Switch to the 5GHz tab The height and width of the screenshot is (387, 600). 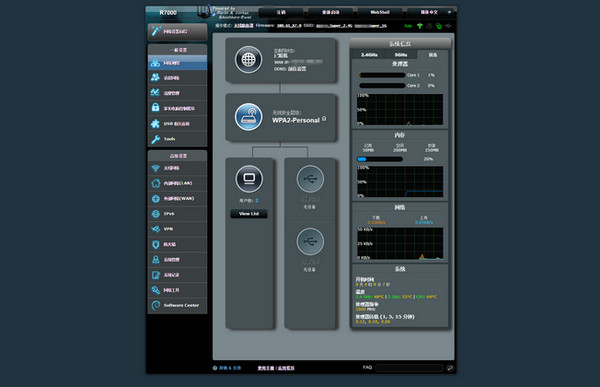click(401, 55)
